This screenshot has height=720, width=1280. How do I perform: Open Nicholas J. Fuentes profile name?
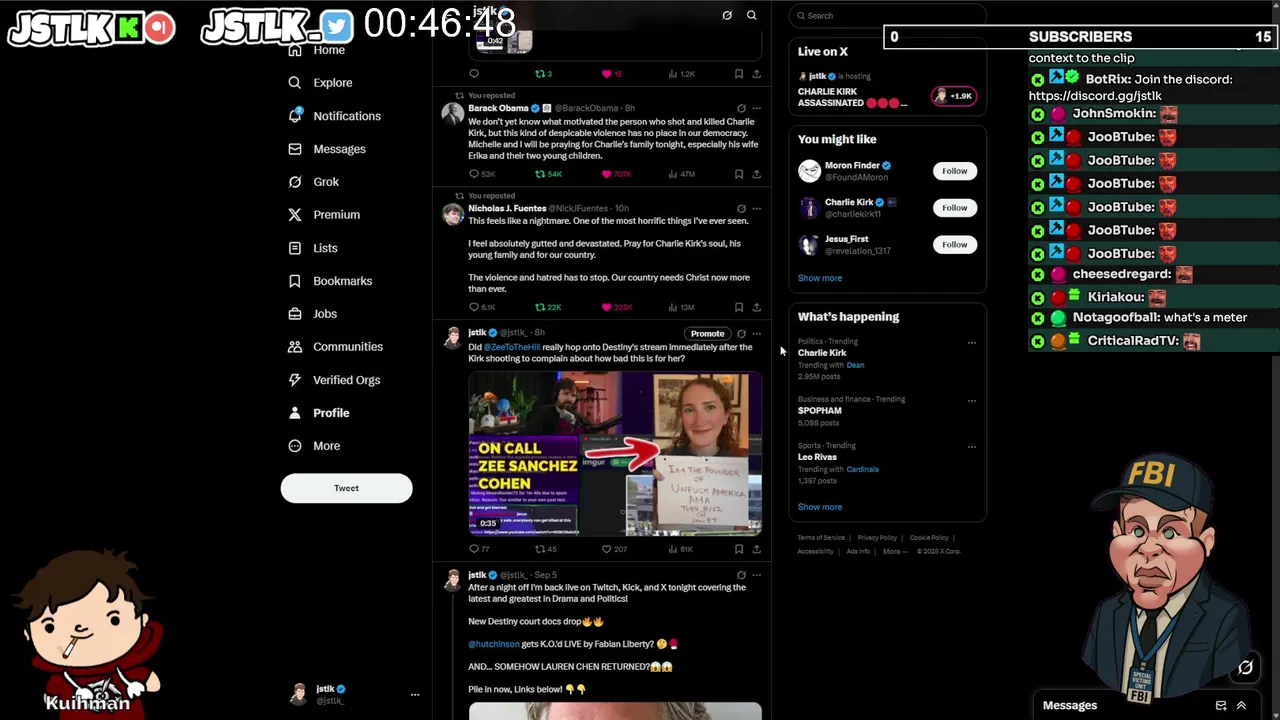(507, 208)
